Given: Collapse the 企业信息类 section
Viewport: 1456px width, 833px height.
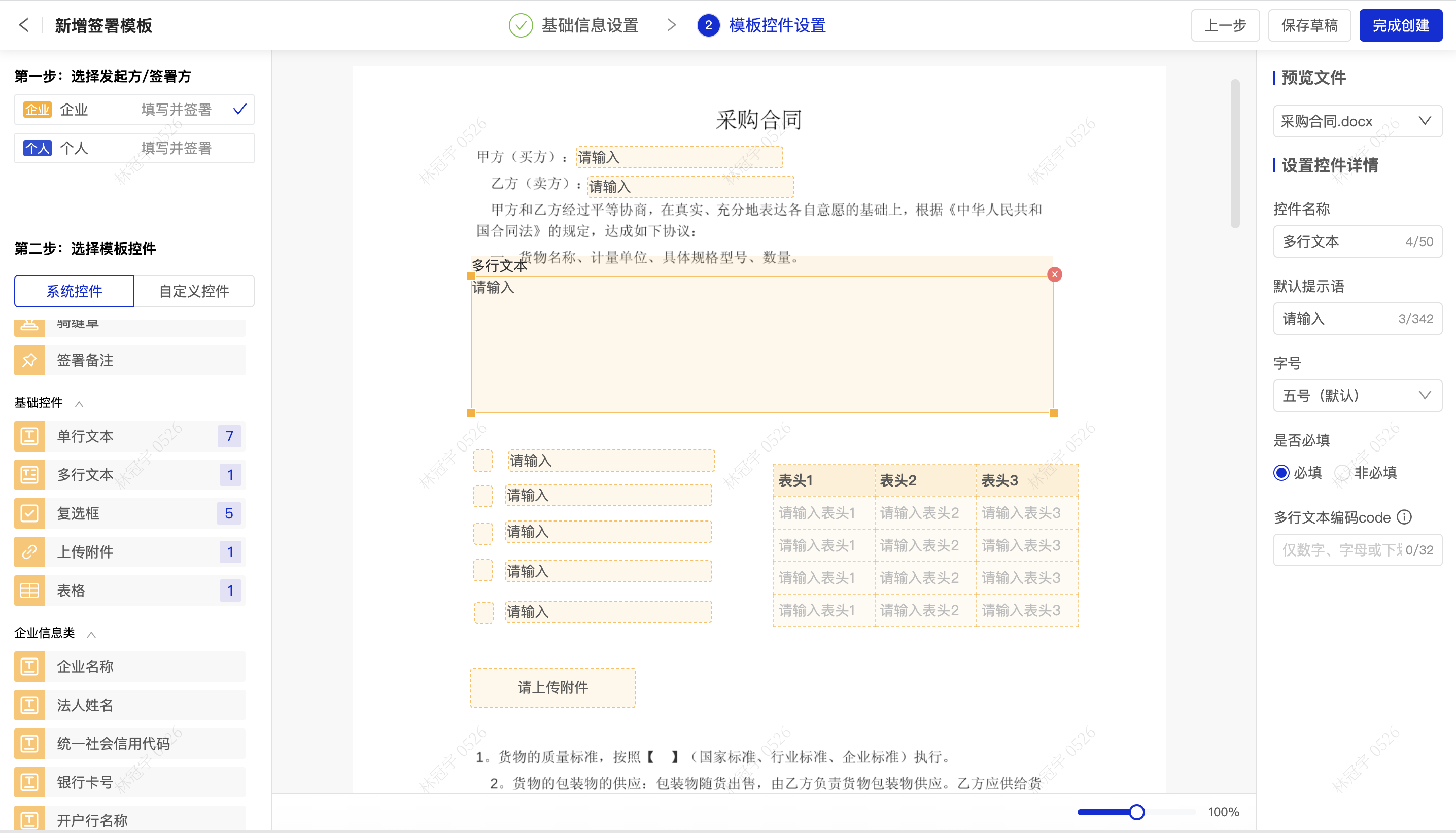Looking at the screenshot, I should [91, 634].
